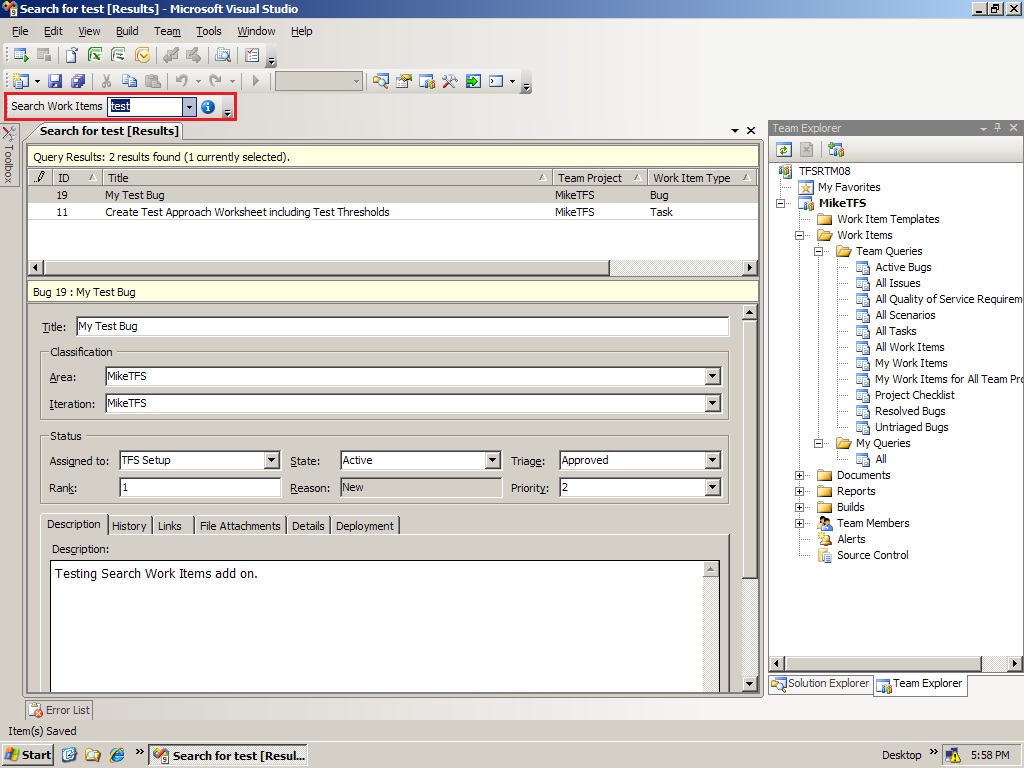
Task: Open the Error List panel tab
Action: click(x=59, y=710)
